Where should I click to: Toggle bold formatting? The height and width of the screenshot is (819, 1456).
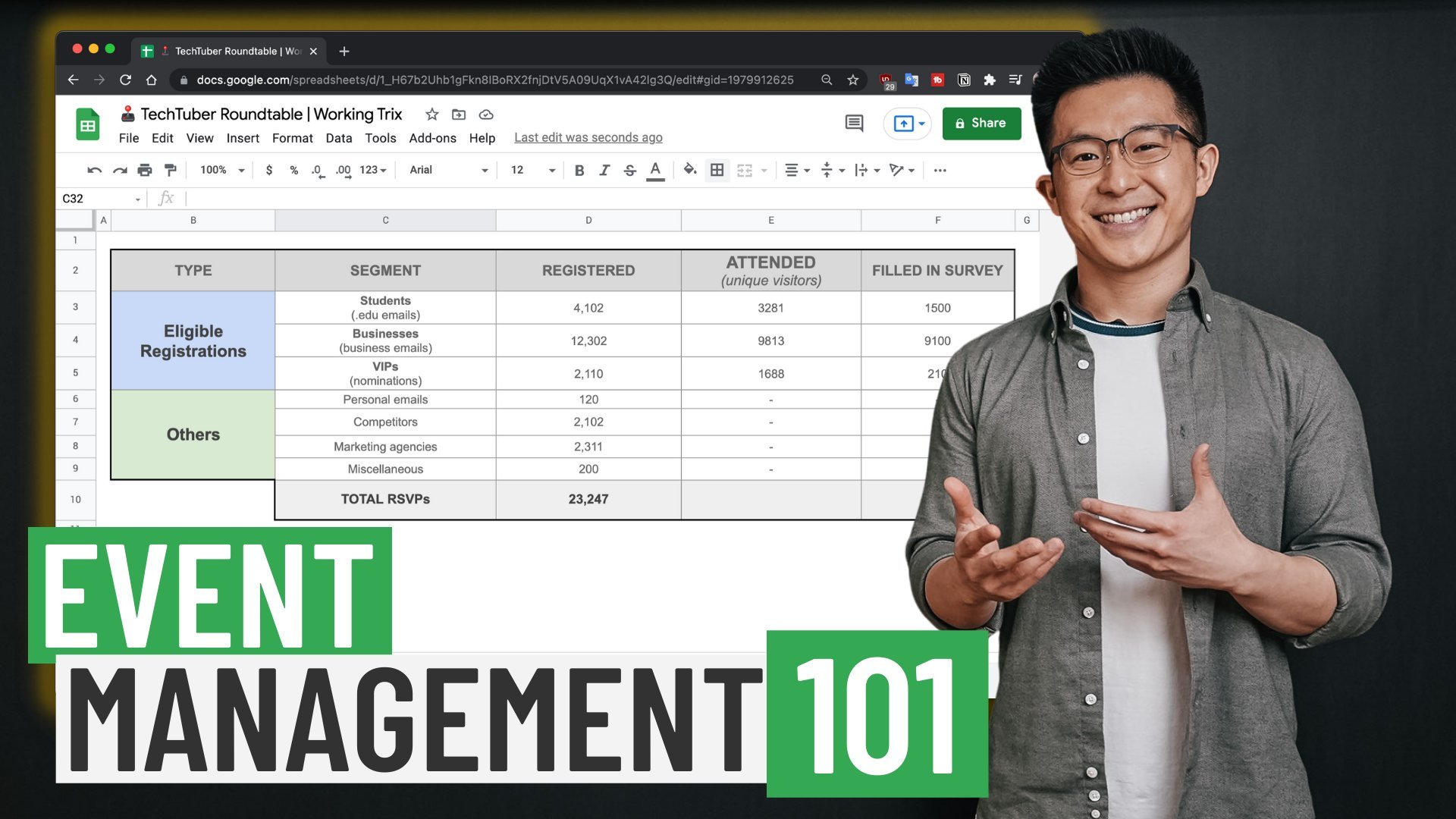[579, 171]
